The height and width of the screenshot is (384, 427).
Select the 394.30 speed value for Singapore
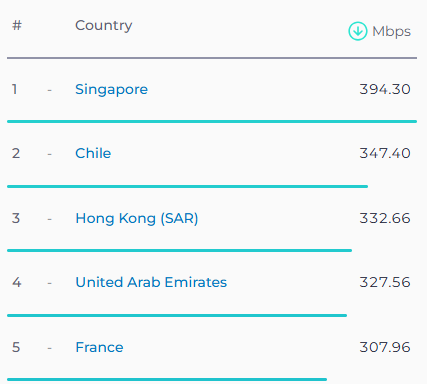[x=385, y=89]
